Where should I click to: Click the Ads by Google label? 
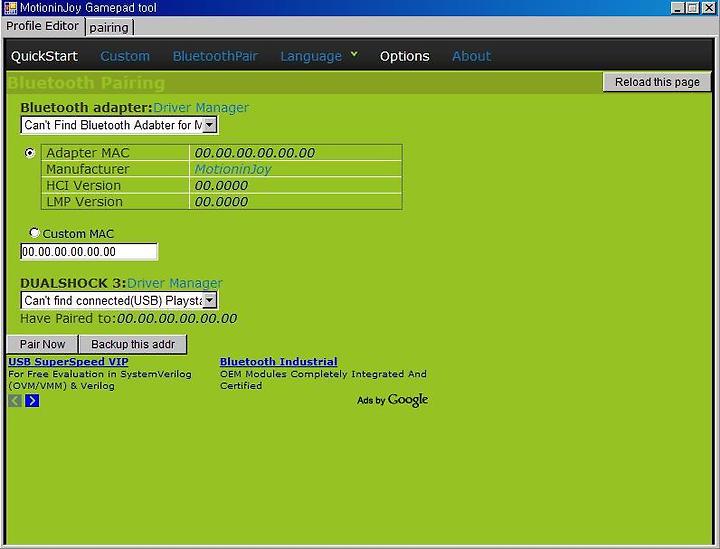click(393, 400)
